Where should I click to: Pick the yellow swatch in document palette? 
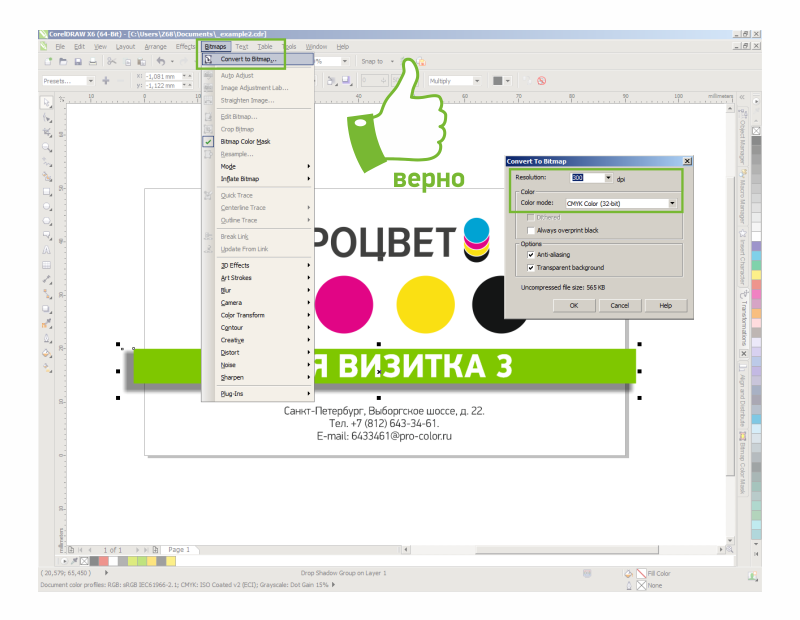(x=171, y=561)
